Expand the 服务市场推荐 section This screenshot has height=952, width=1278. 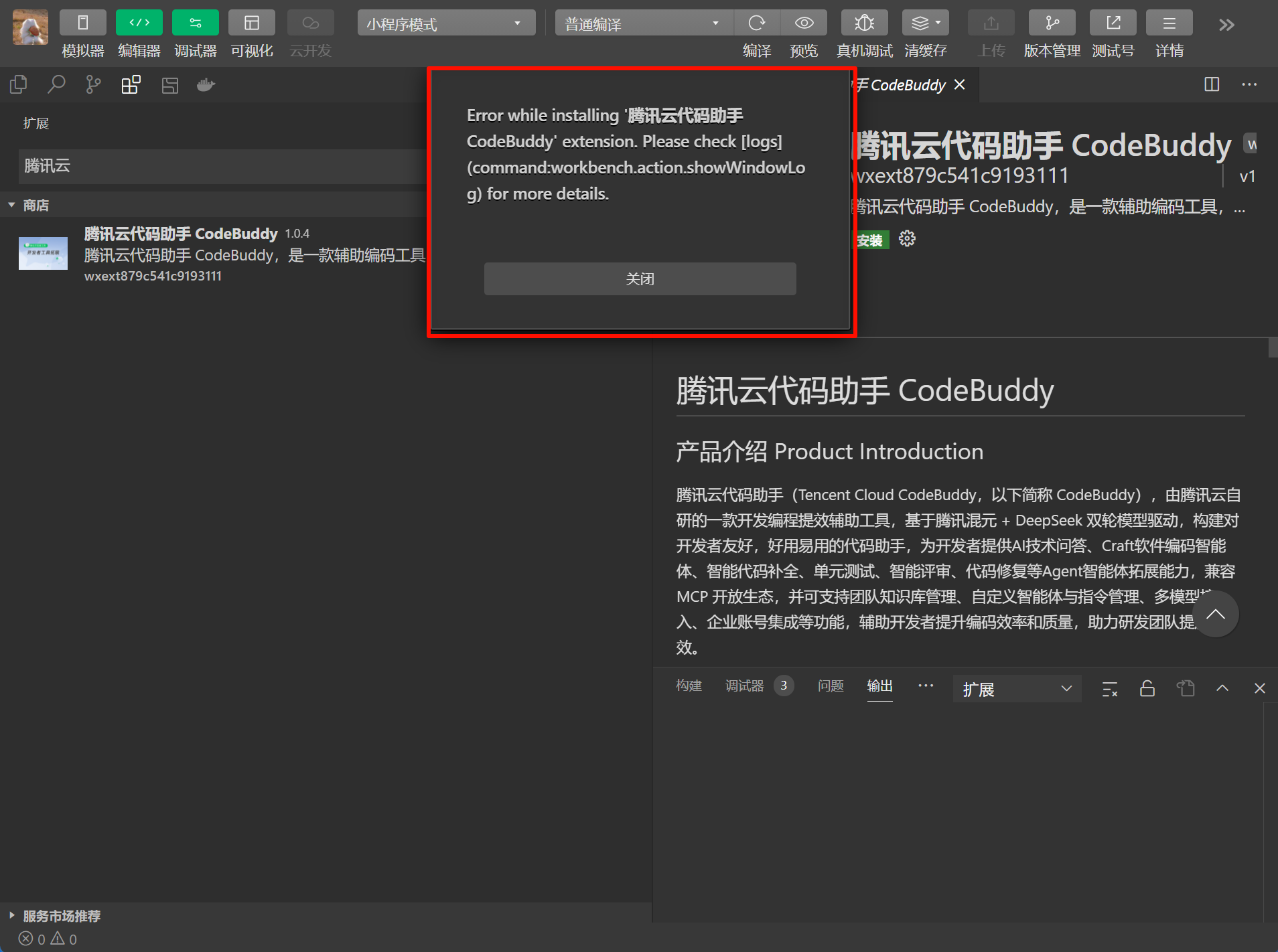pos(62,915)
